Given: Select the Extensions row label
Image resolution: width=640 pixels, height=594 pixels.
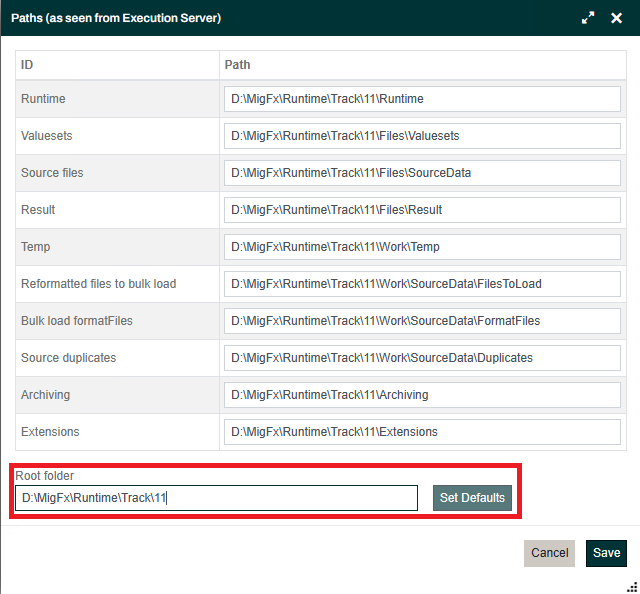Looking at the screenshot, I should click(x=50, y=432).
